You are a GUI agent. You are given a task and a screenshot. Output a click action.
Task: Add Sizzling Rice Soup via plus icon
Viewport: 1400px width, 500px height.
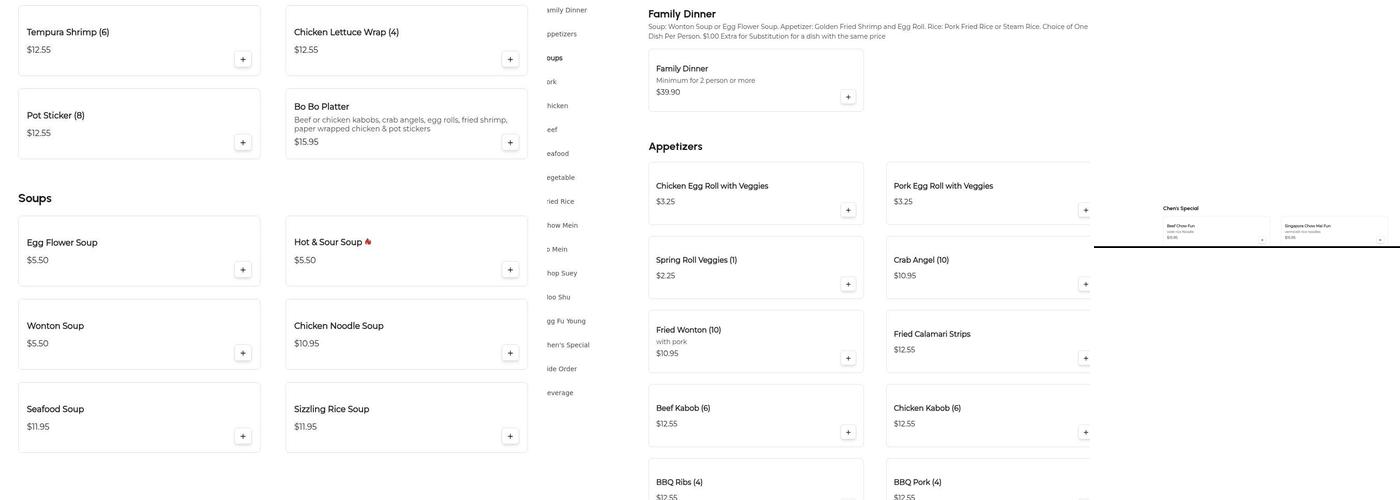click(510, 436)
